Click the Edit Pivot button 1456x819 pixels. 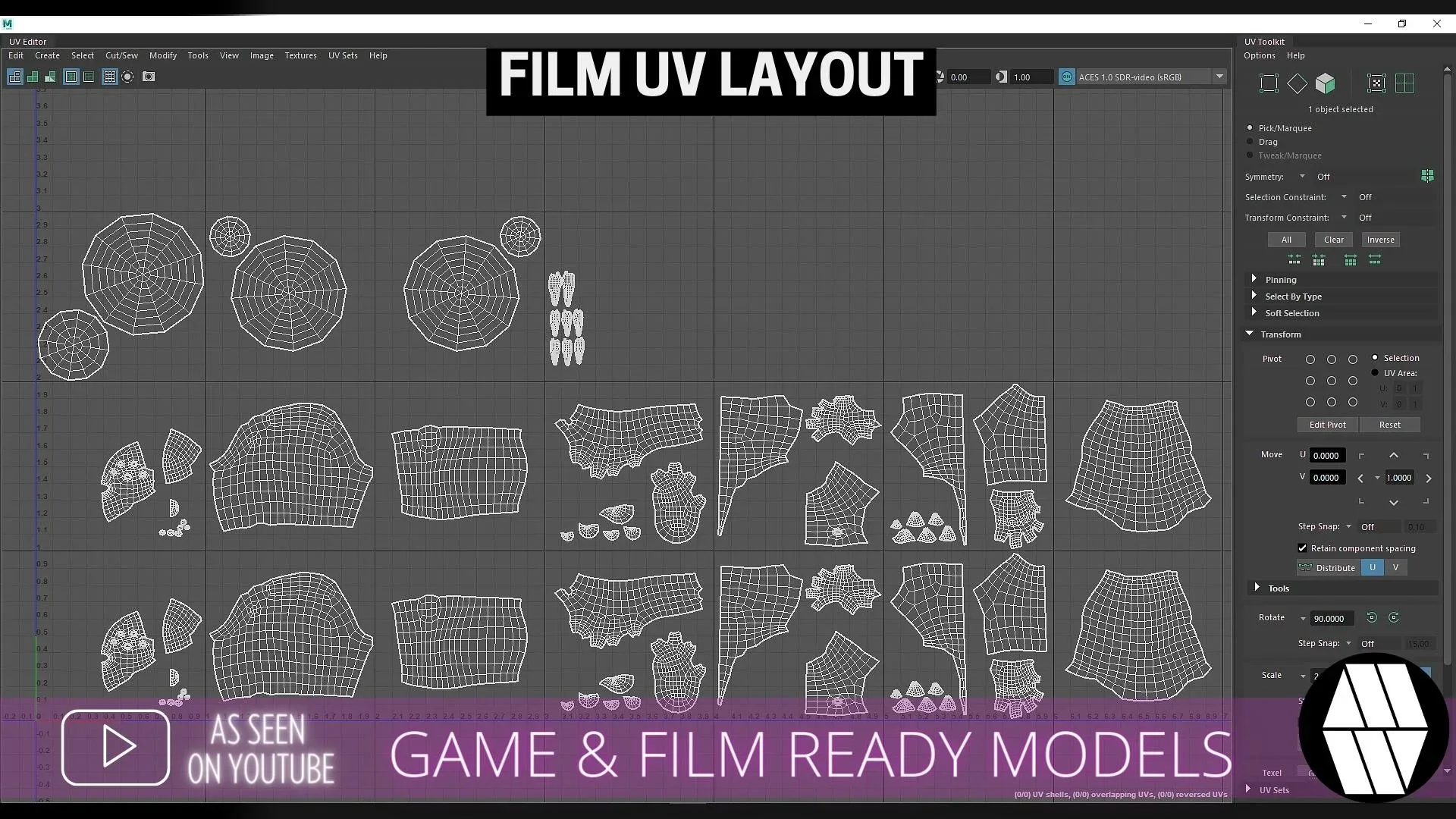point(1327,425)
